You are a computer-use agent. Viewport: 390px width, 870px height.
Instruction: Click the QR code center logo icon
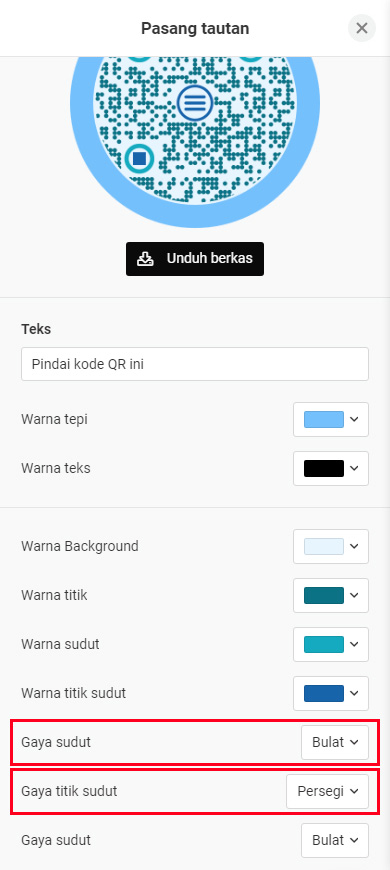[x=195, y=102]
